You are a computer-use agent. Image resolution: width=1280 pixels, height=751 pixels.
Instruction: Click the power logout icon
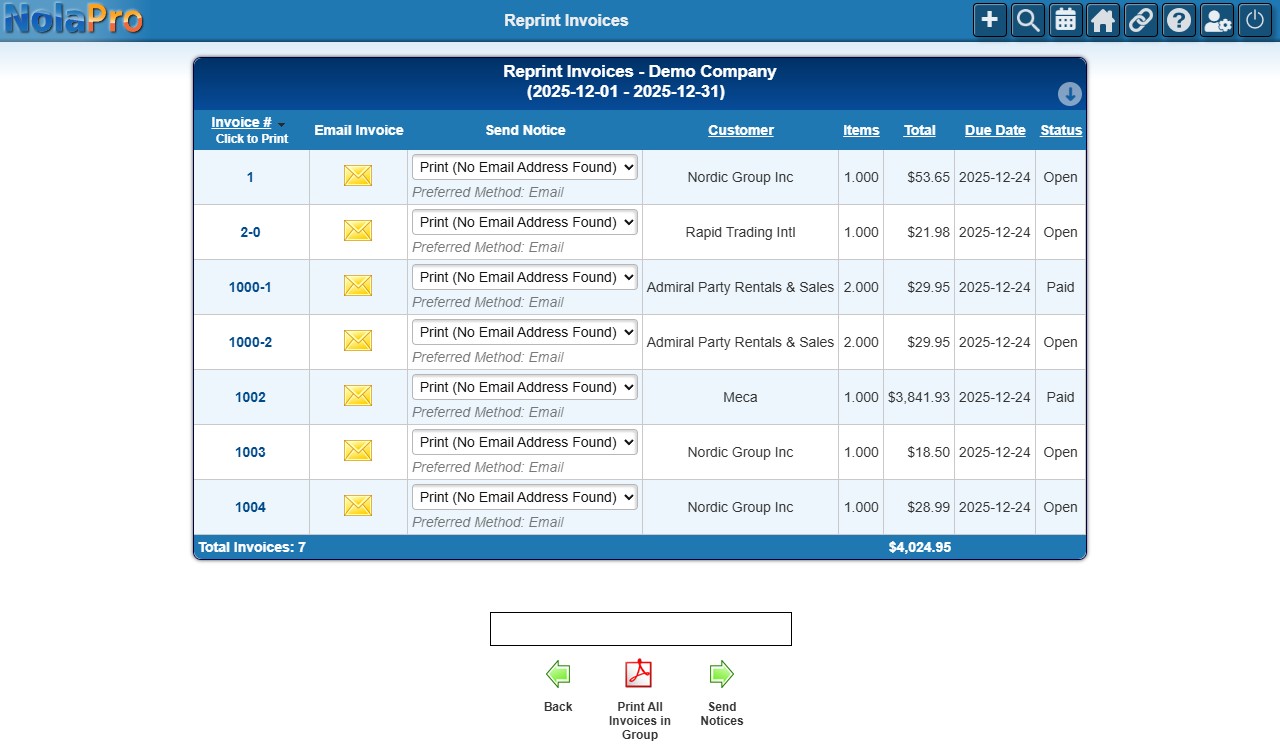point(1255,20)
